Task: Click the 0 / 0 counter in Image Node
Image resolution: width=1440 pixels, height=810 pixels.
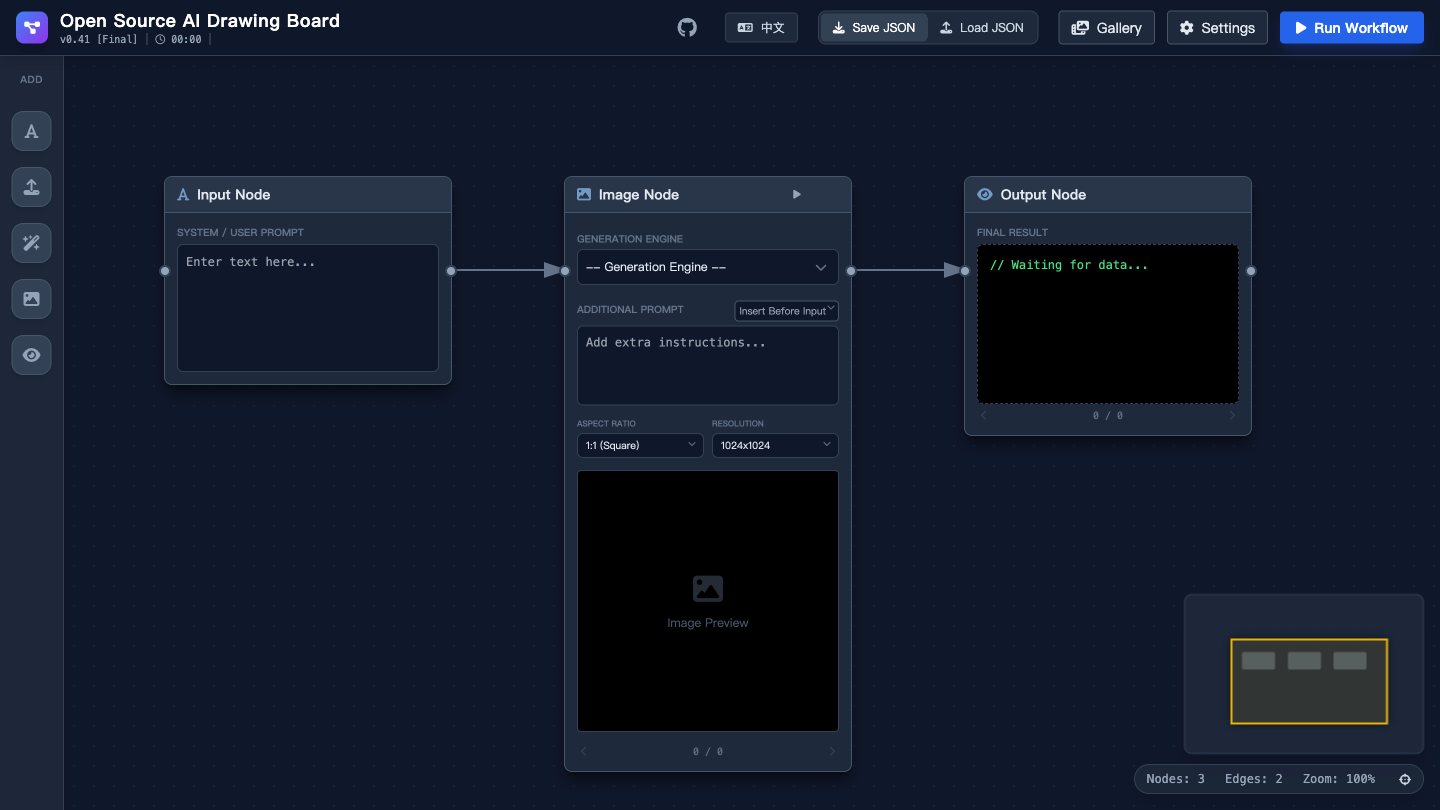Action: [x=708, y=752]
